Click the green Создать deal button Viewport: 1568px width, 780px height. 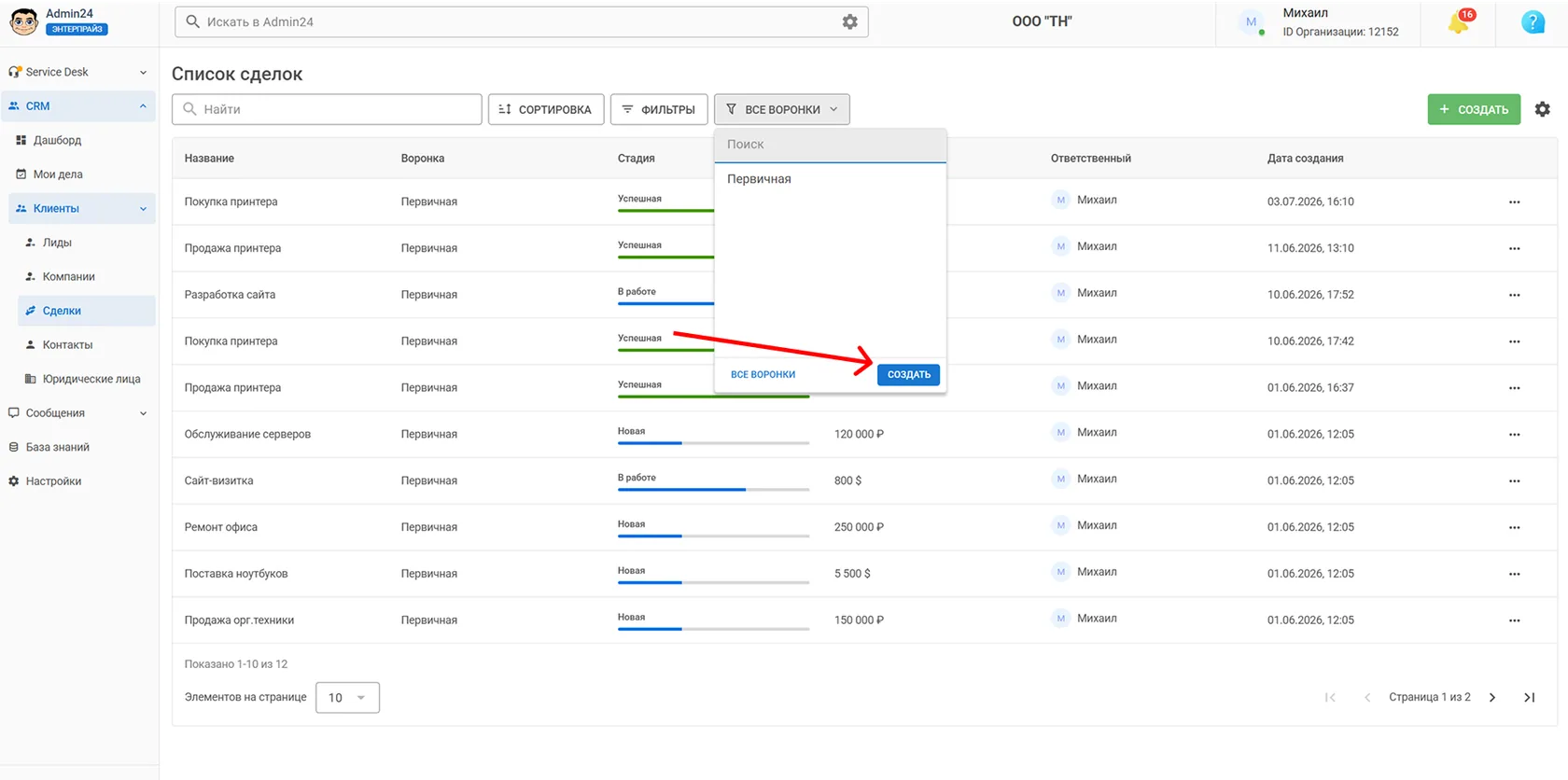click(1474, 109)
